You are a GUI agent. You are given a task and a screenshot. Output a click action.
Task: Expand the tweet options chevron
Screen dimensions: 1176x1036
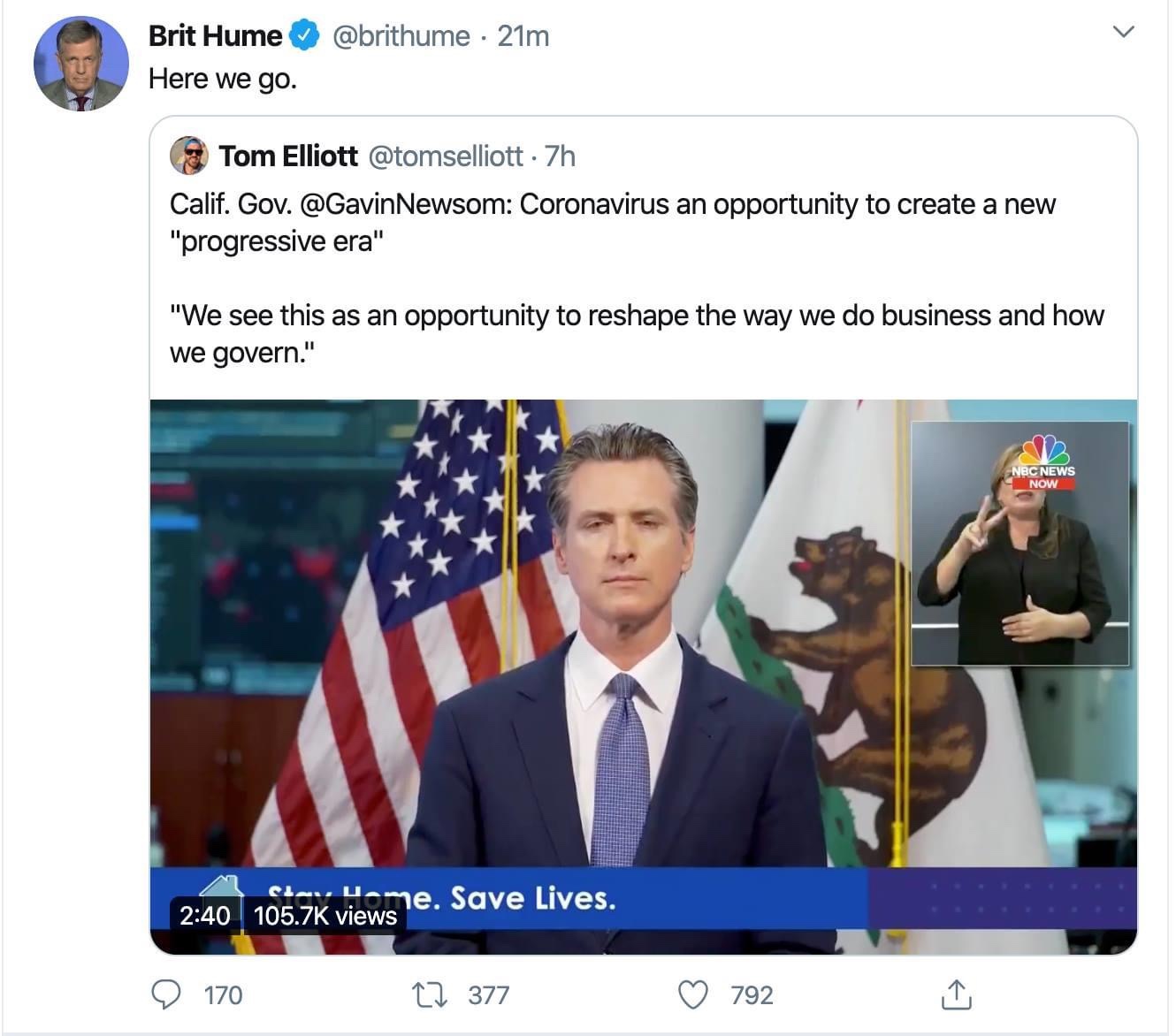[x=1123, y=32]
